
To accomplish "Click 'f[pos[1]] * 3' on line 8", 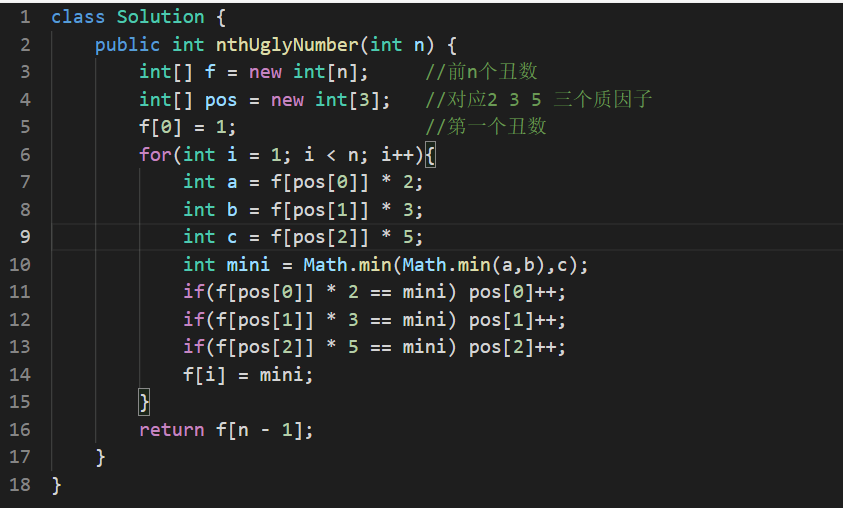I will 342,210.
